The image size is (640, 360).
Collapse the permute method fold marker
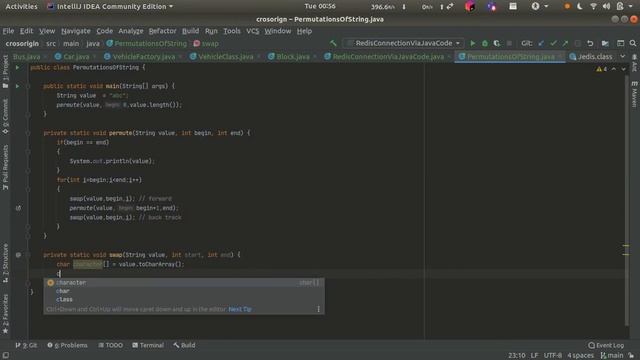(x=28, y=133)
